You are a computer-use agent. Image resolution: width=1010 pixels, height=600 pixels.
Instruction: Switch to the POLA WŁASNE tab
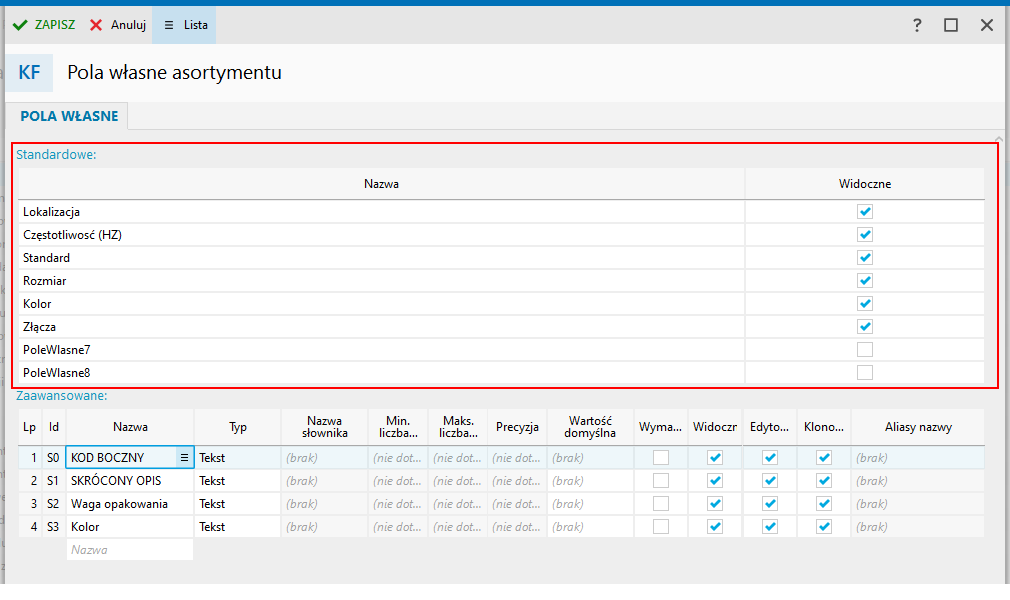coord(69,116)
